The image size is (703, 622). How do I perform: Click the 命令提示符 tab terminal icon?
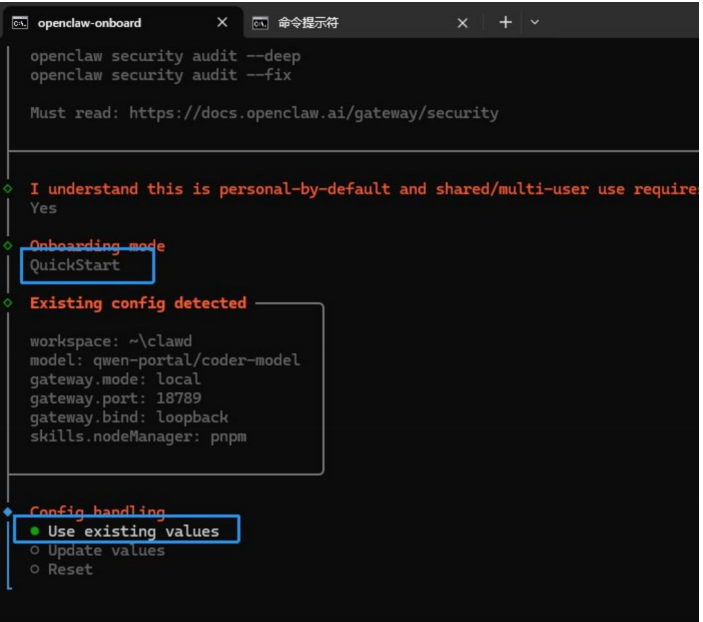coord(260,23)
